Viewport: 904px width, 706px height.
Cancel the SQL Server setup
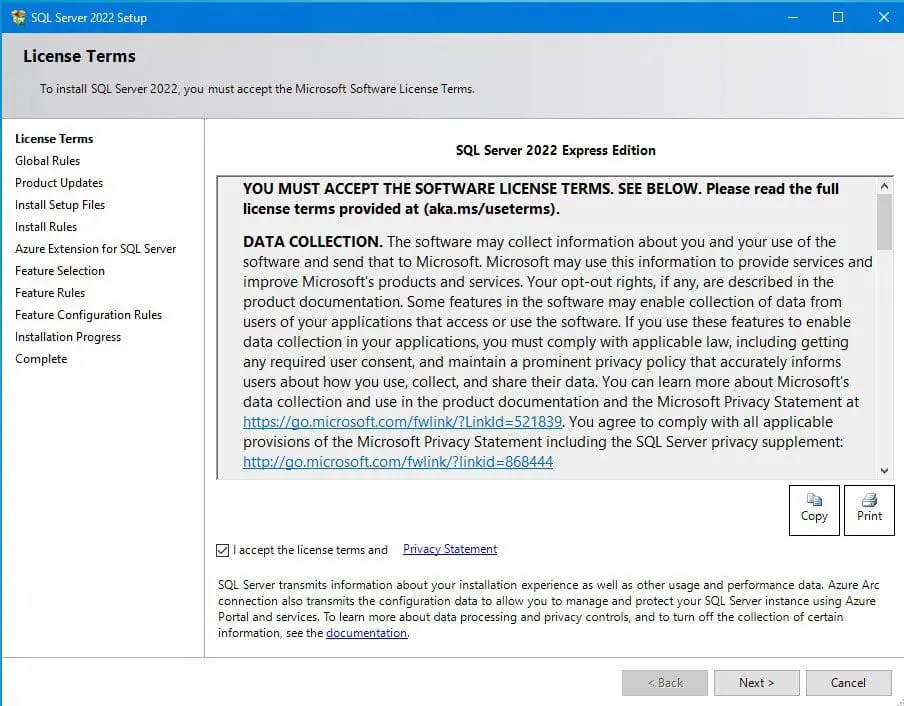pyautogui.click(x=848, y=683)
